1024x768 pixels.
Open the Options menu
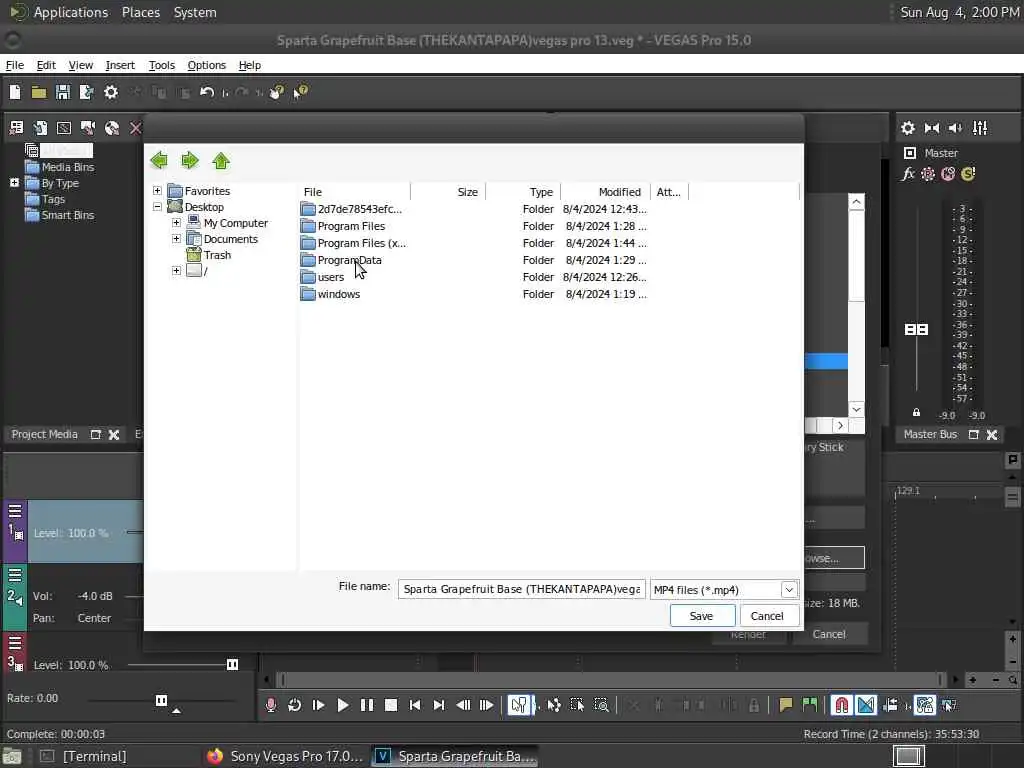[x=206, y=65]
